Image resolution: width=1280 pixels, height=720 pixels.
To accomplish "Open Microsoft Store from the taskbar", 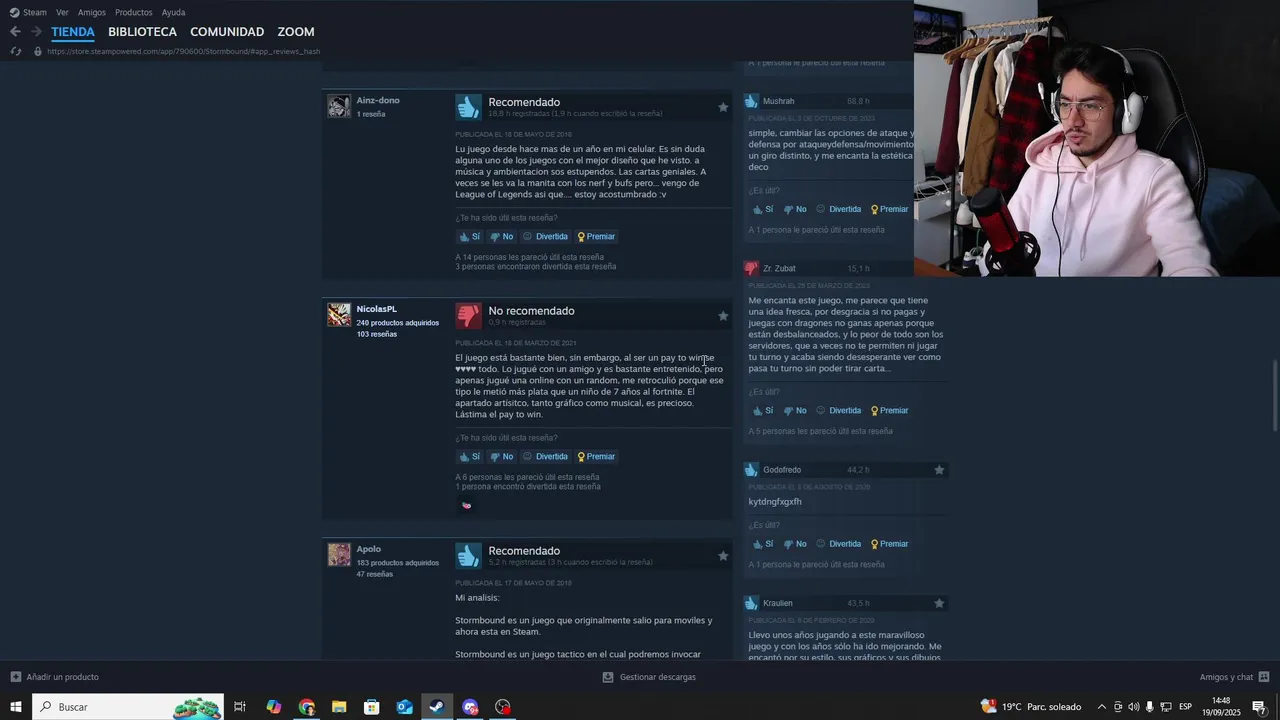I will coord(372,707).
